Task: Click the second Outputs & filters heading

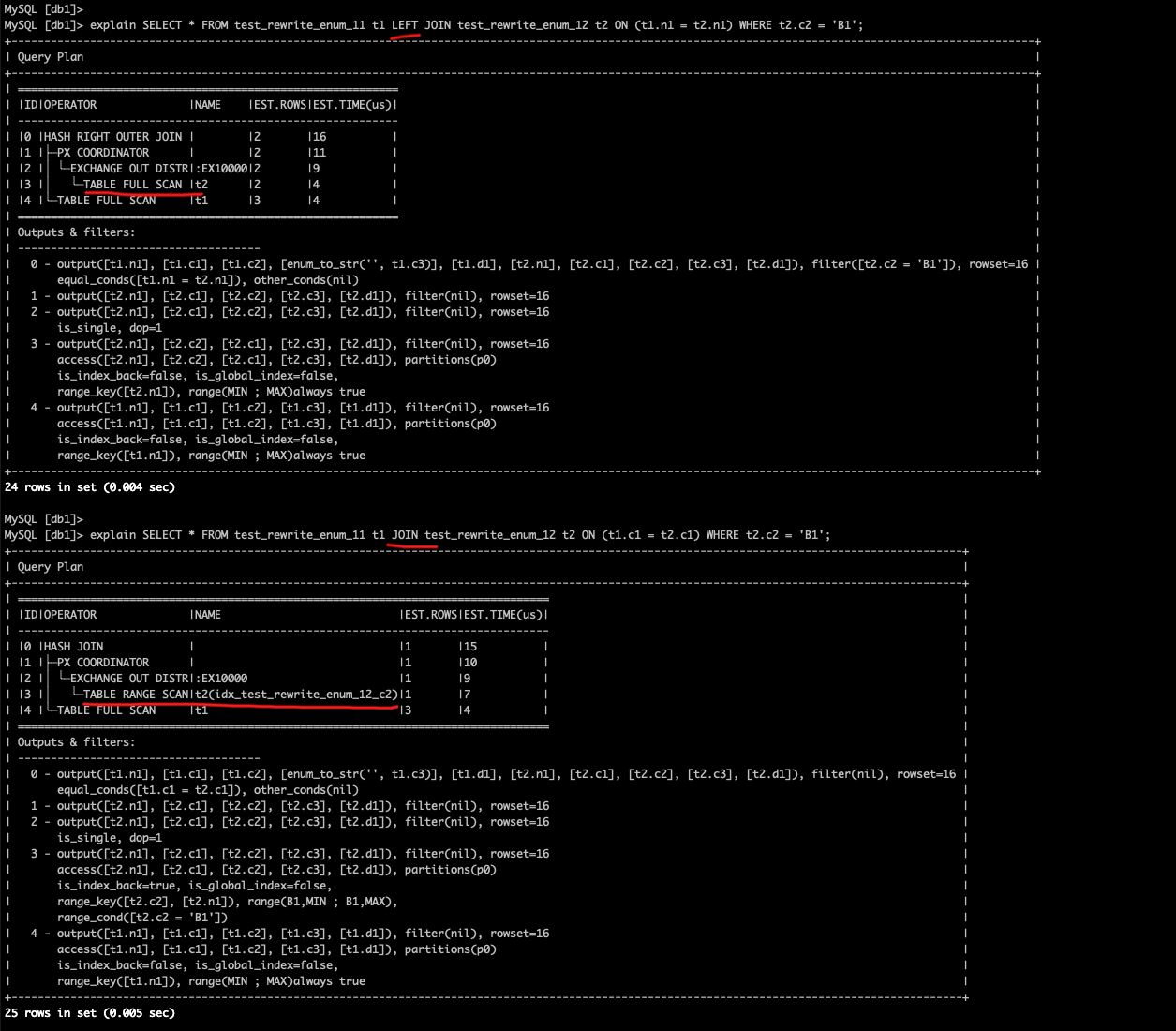Action: coord(76,742)
